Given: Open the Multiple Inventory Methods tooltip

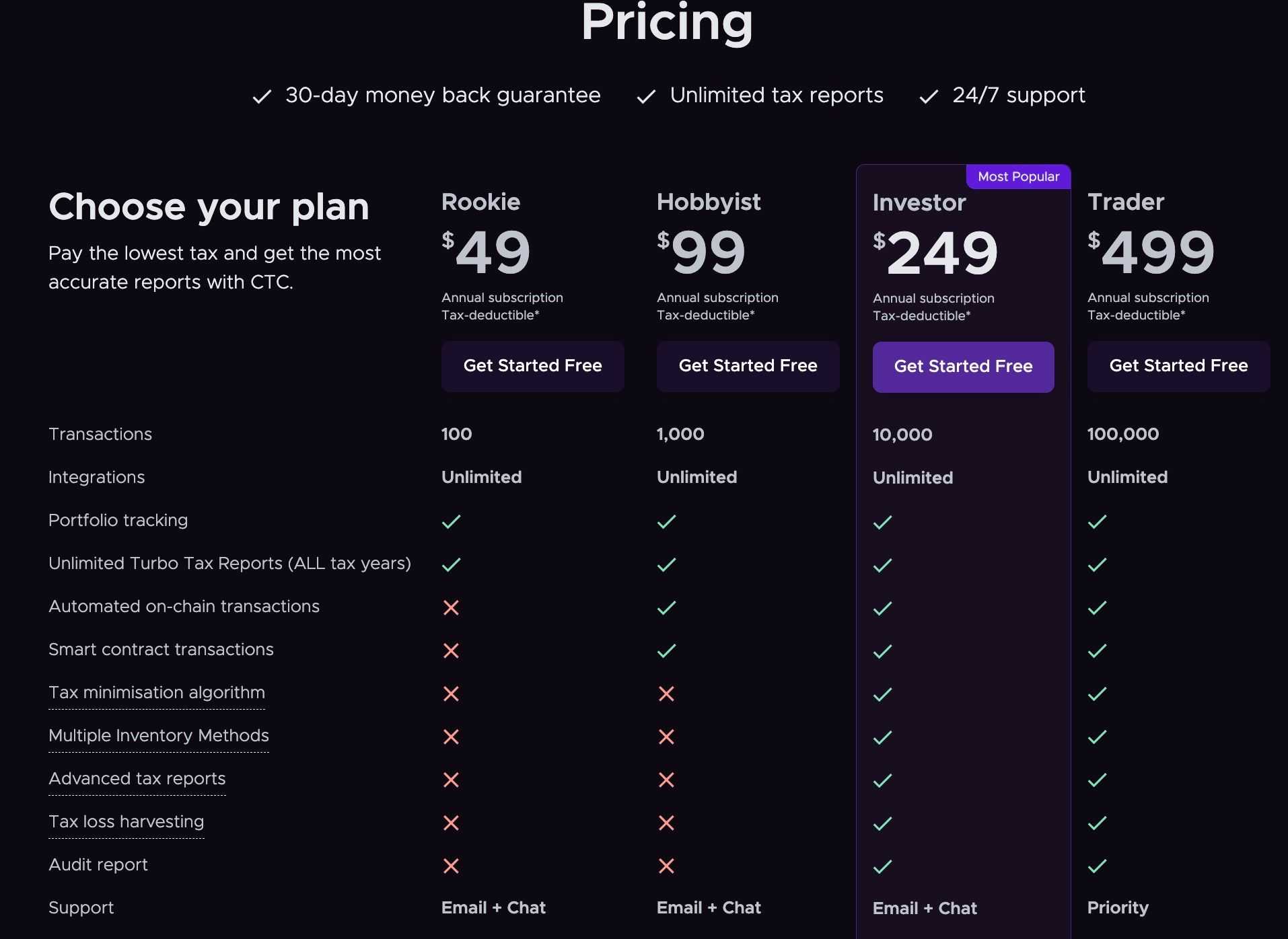Looking at the screenshot, I should (159, 736).
